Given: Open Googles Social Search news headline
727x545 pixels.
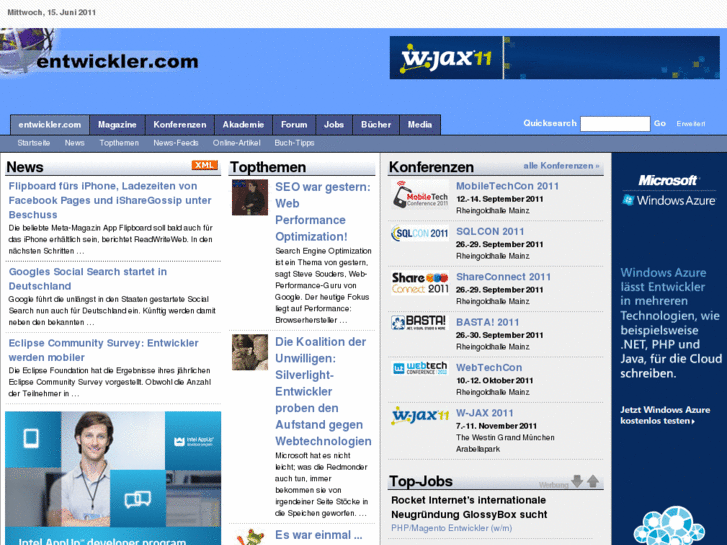Looking at the screenshot, I should [88, 279].
